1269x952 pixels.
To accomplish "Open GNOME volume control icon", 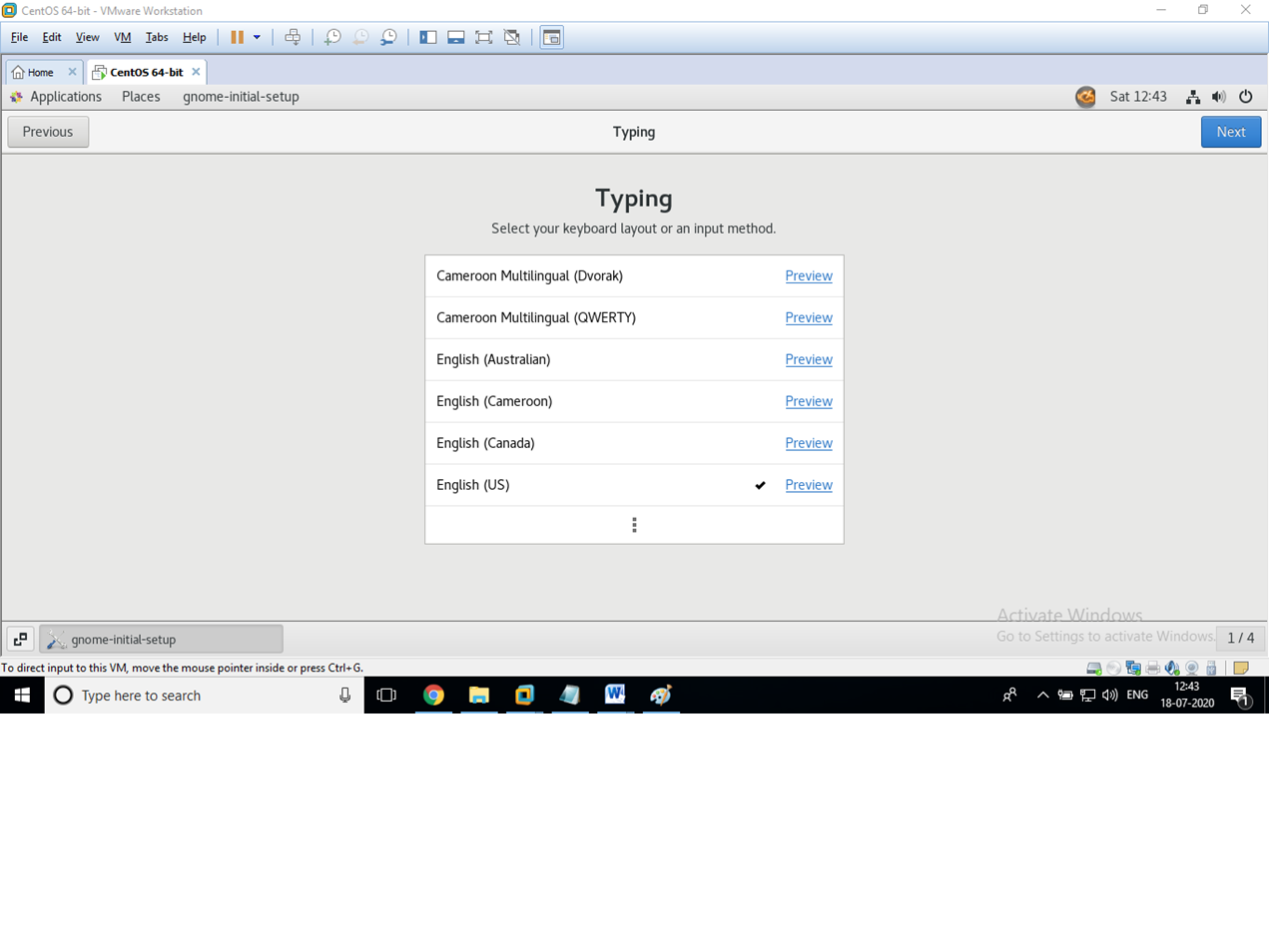I will (1219, 97).
